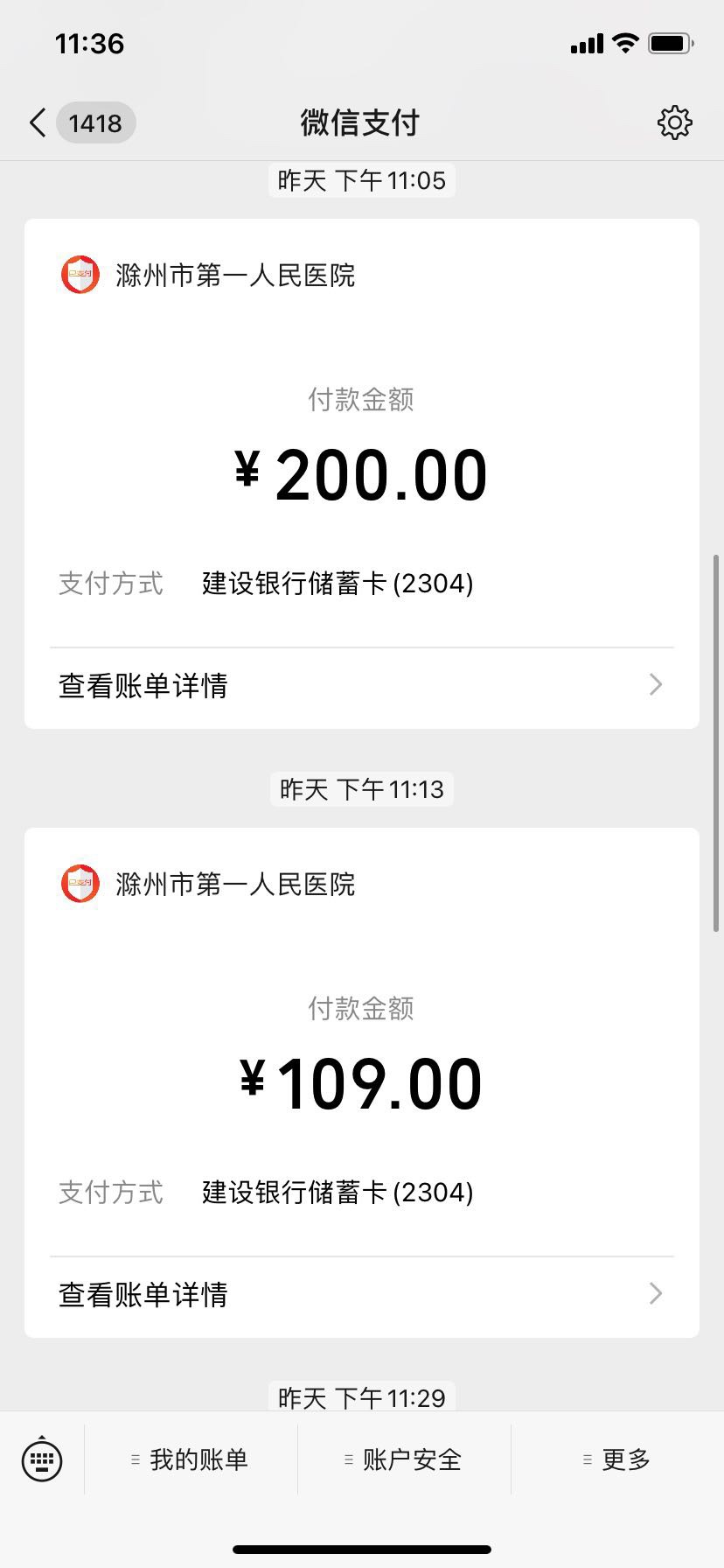
Task: View 查看账单详情 for the ¥200.00 payment
Action: click(x=143, y=685)
